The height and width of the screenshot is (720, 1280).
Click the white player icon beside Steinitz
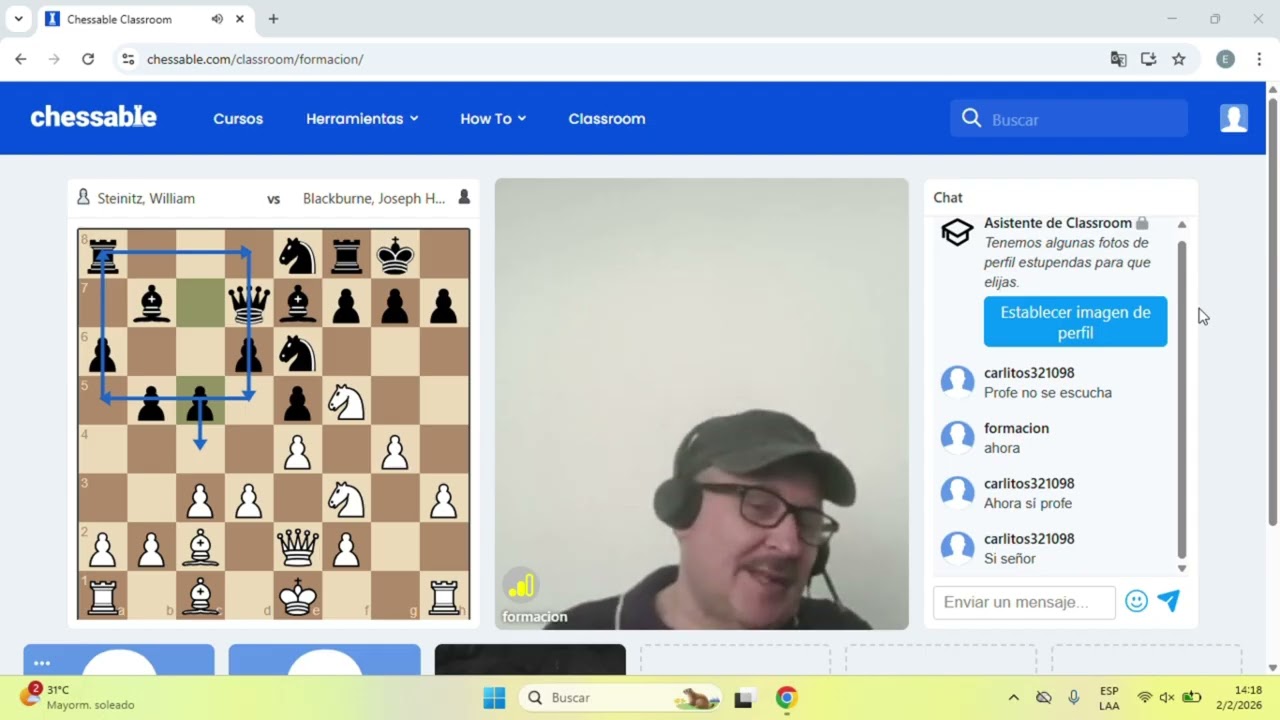[83, 198]
